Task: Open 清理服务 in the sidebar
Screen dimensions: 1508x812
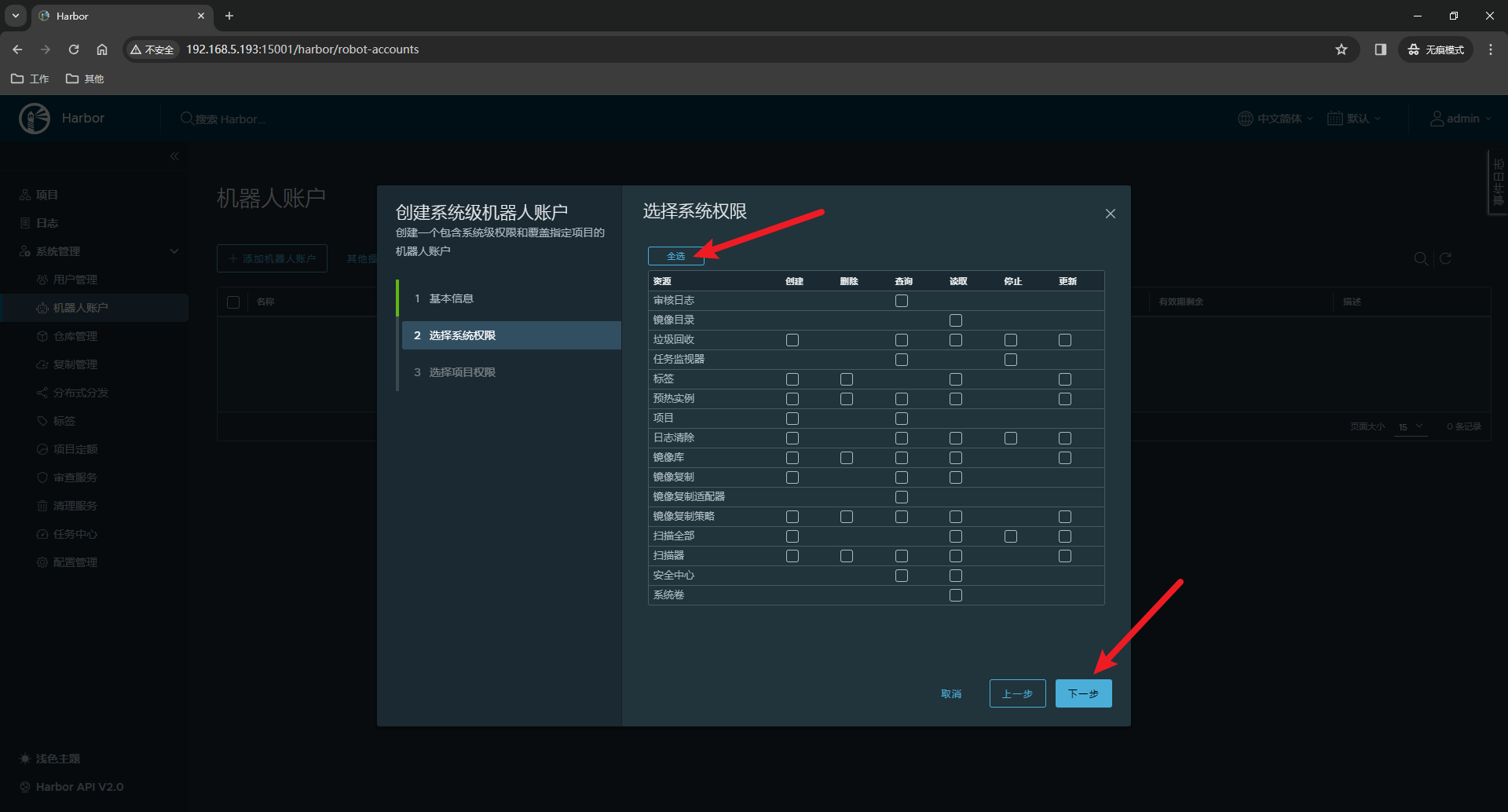Action: coord(75,506)
